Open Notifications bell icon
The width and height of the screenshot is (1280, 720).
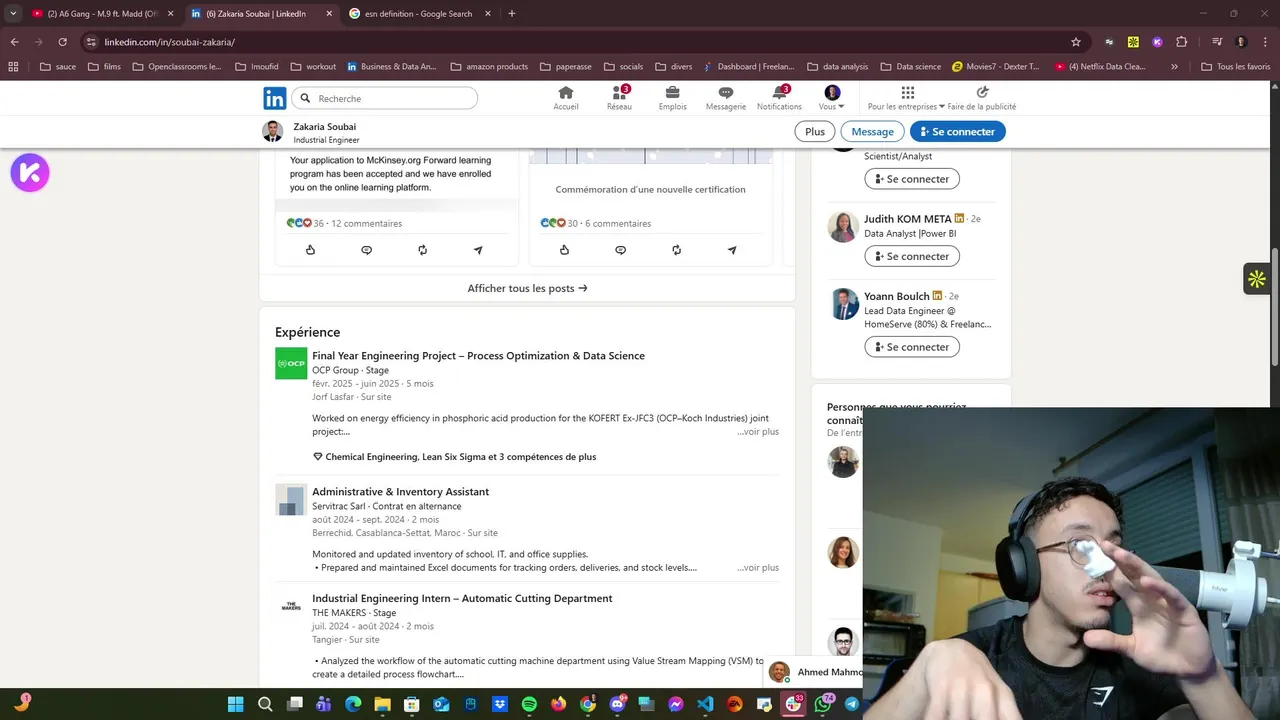coord(779,98)
